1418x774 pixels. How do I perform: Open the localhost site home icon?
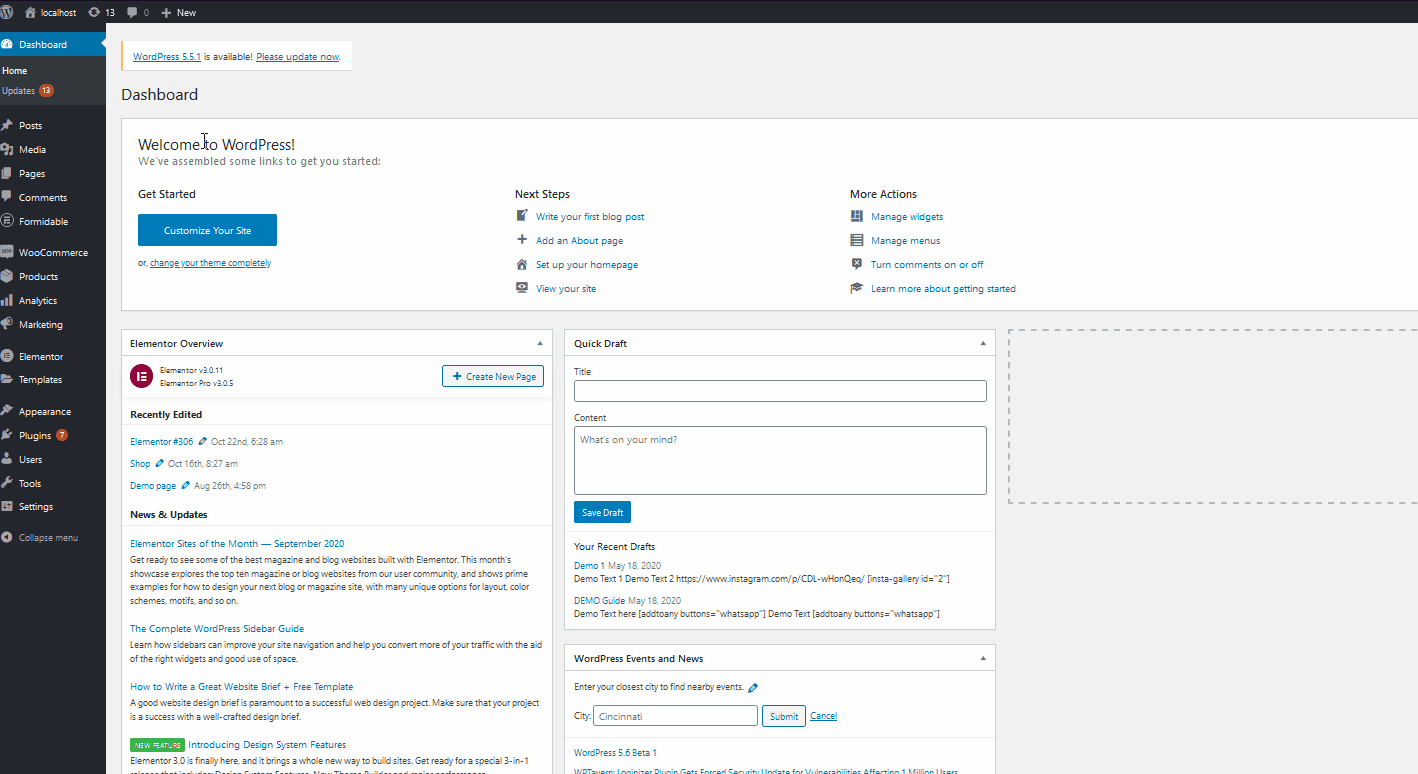click(30, 12)
